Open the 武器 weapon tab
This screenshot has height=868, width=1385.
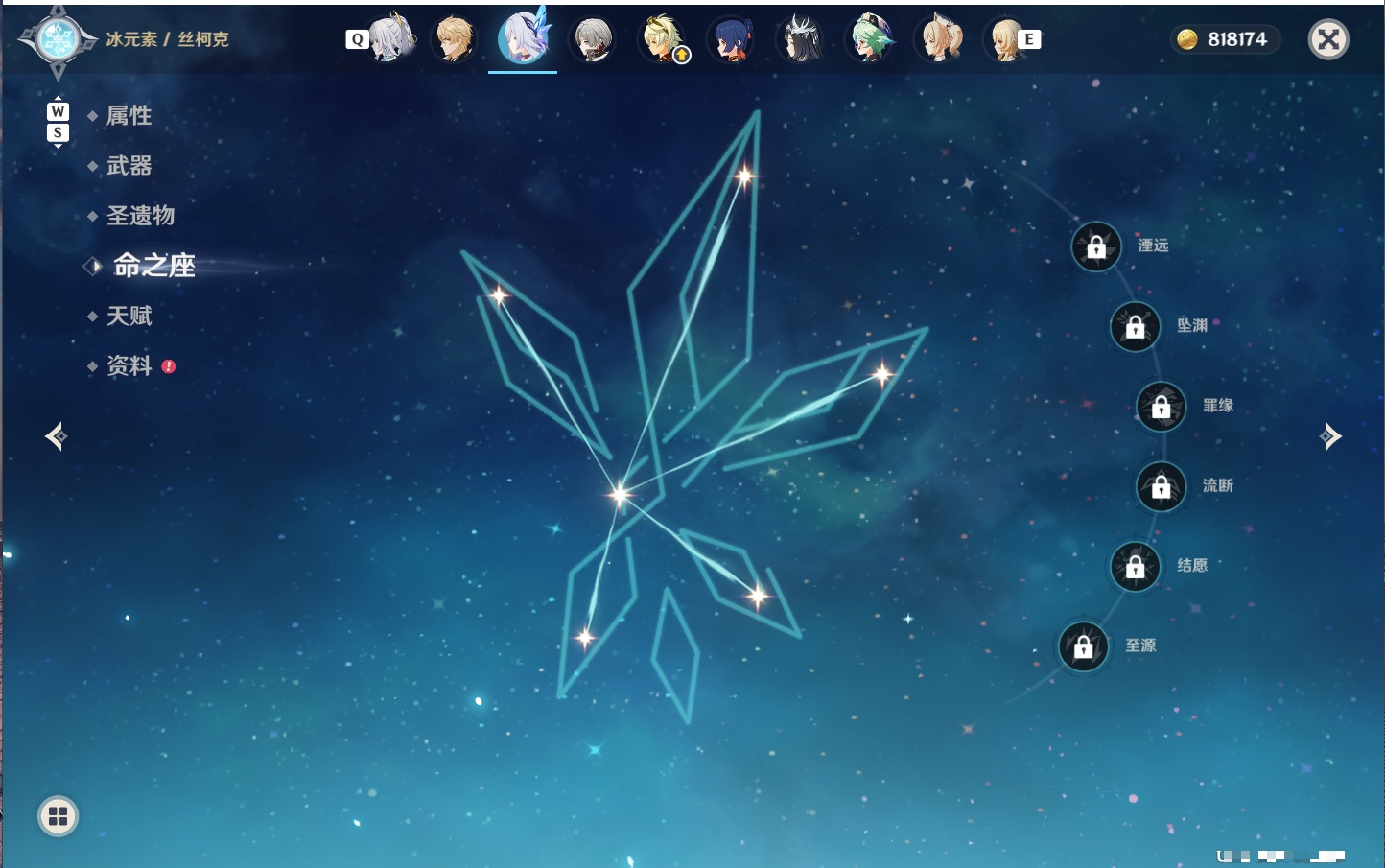point(129,166)
